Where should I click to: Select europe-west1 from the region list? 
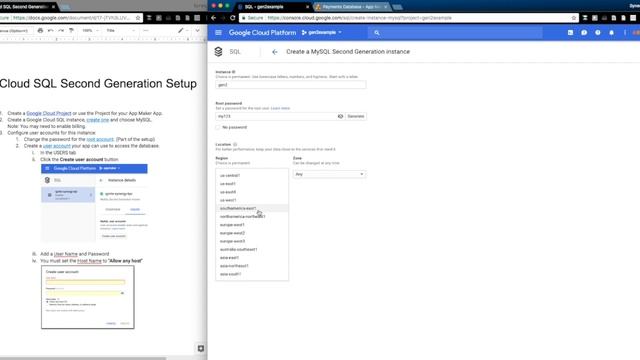click(252, 224)
